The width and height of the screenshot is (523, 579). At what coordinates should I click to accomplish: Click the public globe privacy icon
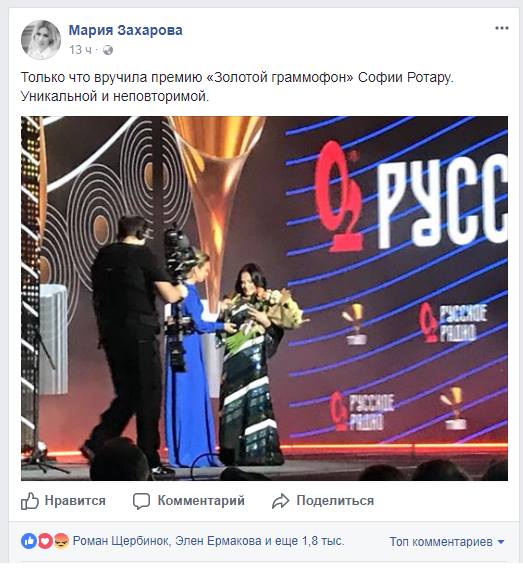[108, 50]
